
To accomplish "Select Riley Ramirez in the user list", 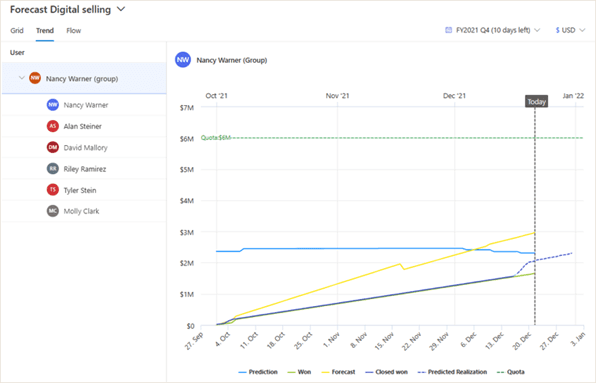I will click(84, 169).
